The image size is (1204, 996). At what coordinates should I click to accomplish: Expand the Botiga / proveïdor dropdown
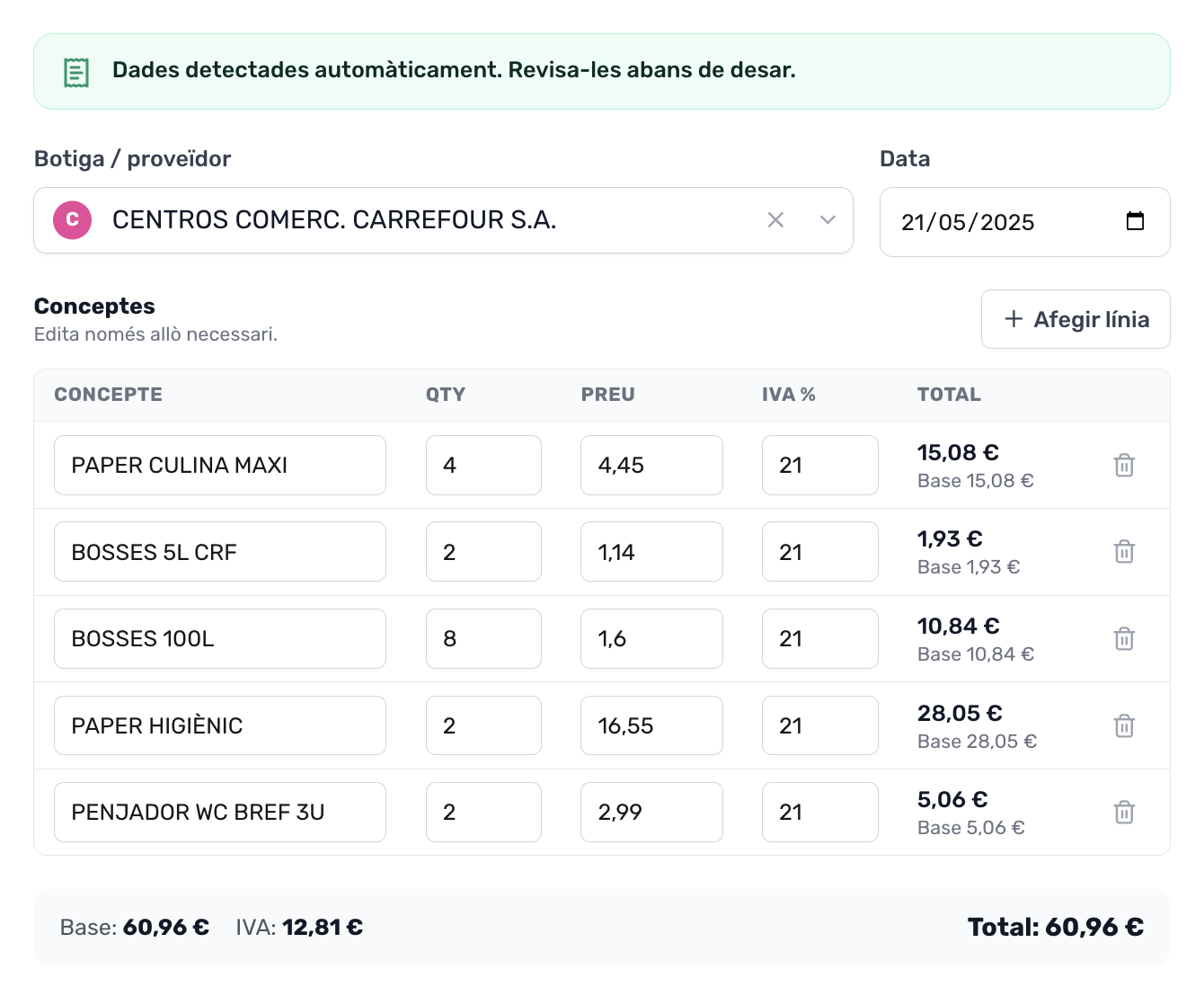pos(828,220)
